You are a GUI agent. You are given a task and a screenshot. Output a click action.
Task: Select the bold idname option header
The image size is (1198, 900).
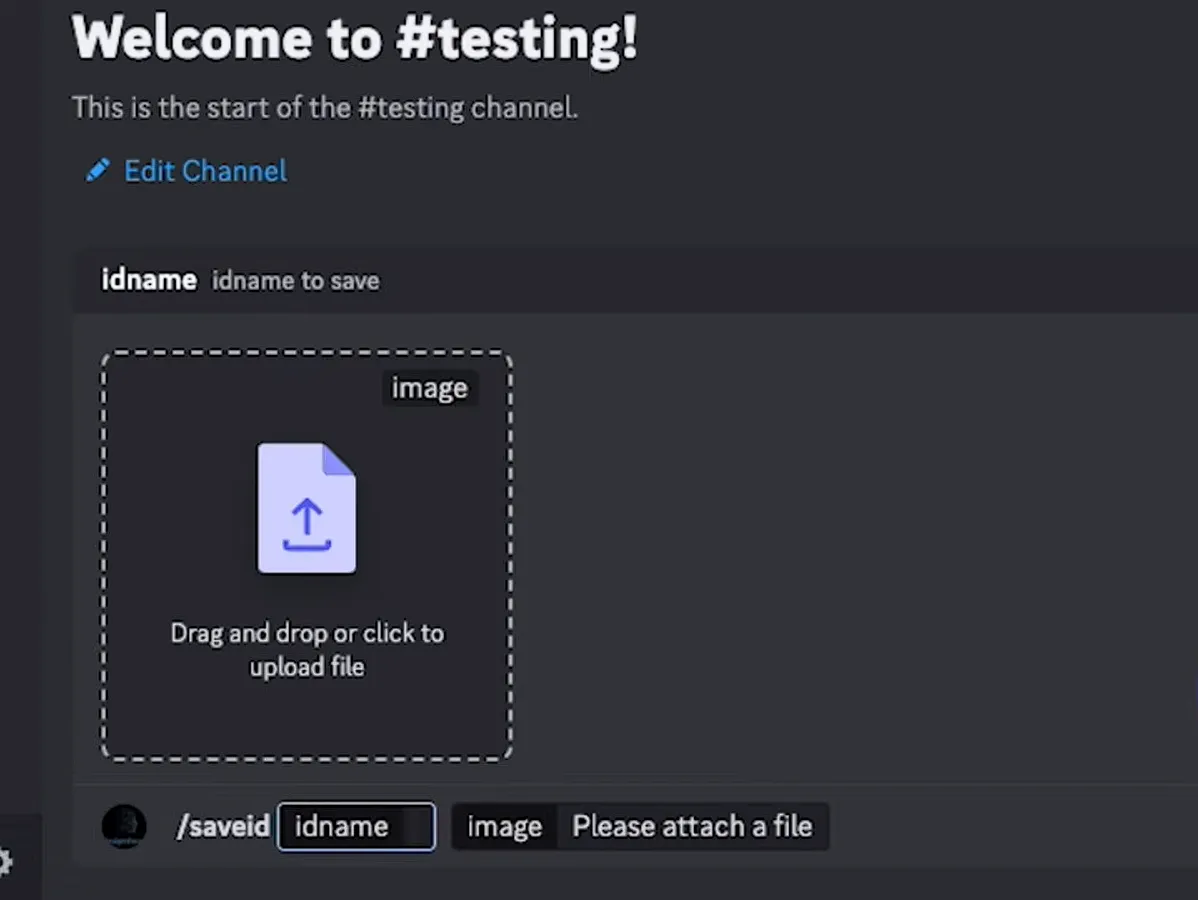tap(149, 280)
